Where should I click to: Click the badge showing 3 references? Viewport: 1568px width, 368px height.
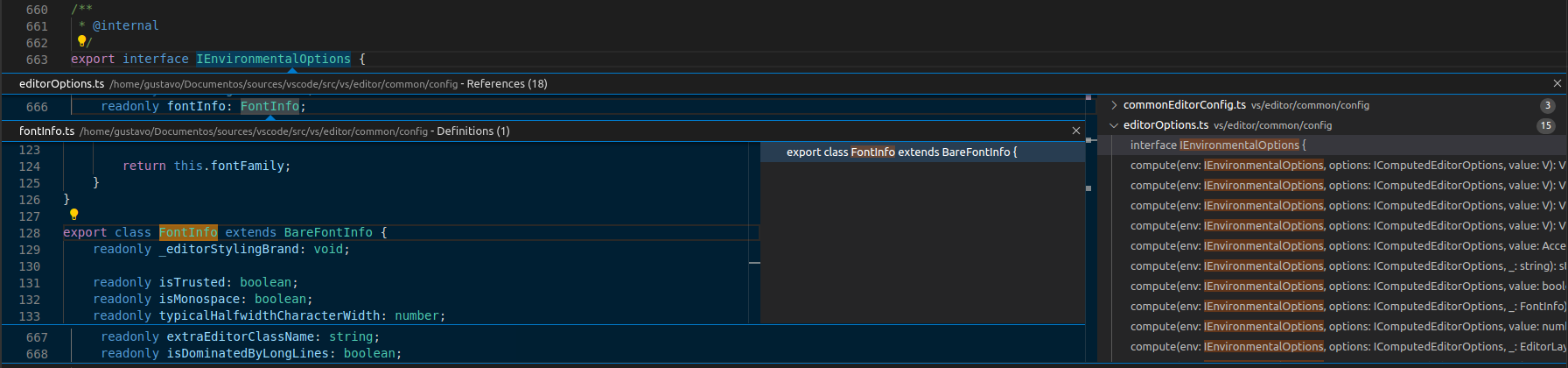point(1547,105)
